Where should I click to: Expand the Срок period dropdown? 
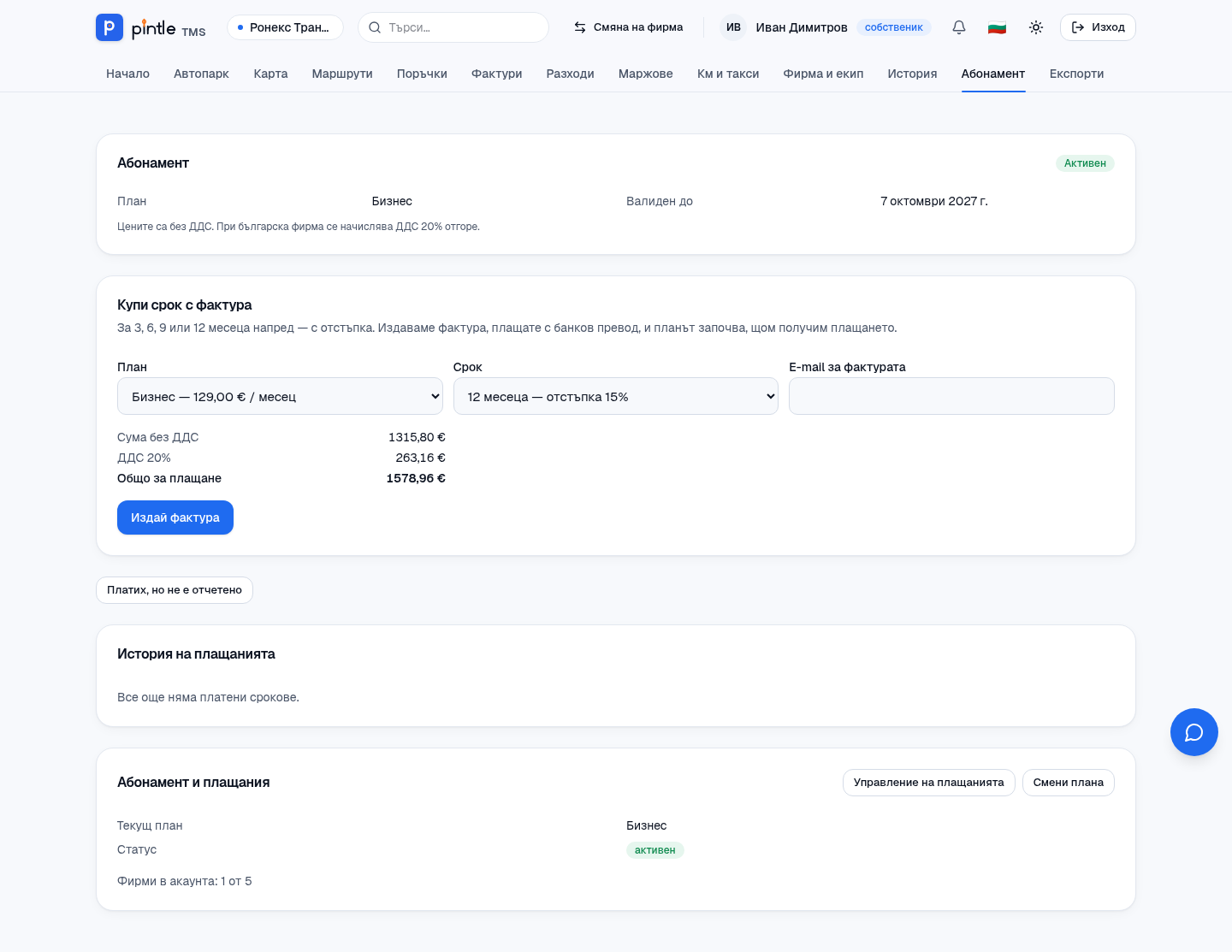coord(616,396)
